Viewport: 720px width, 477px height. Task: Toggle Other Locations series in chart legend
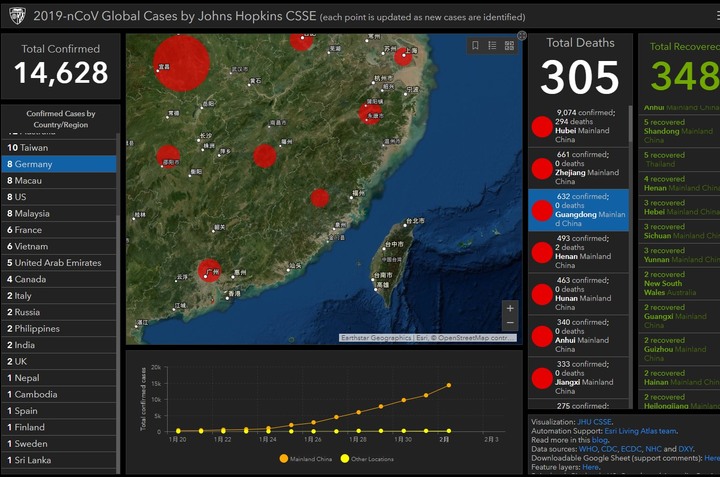(x=367, y=459)
